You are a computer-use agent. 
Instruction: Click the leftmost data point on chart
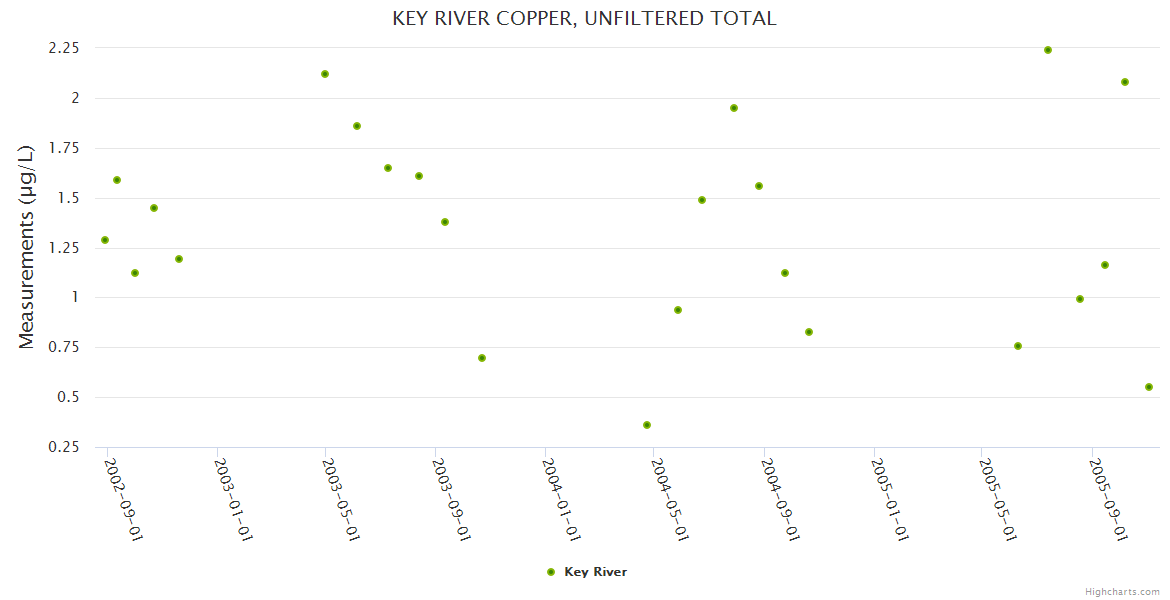tap(105, 240)
